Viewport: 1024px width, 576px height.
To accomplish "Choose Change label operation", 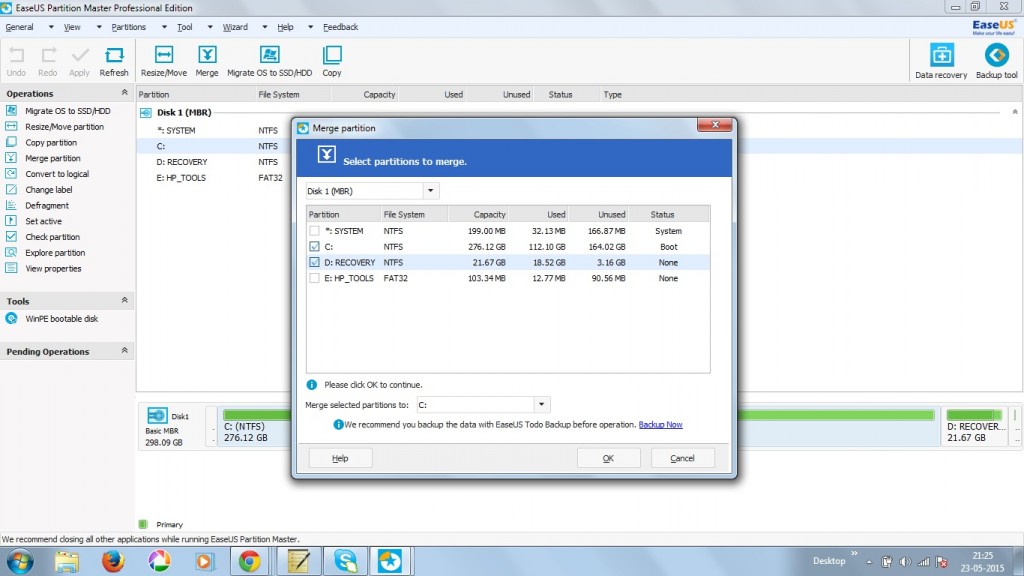I will click(x=49, y=189).
